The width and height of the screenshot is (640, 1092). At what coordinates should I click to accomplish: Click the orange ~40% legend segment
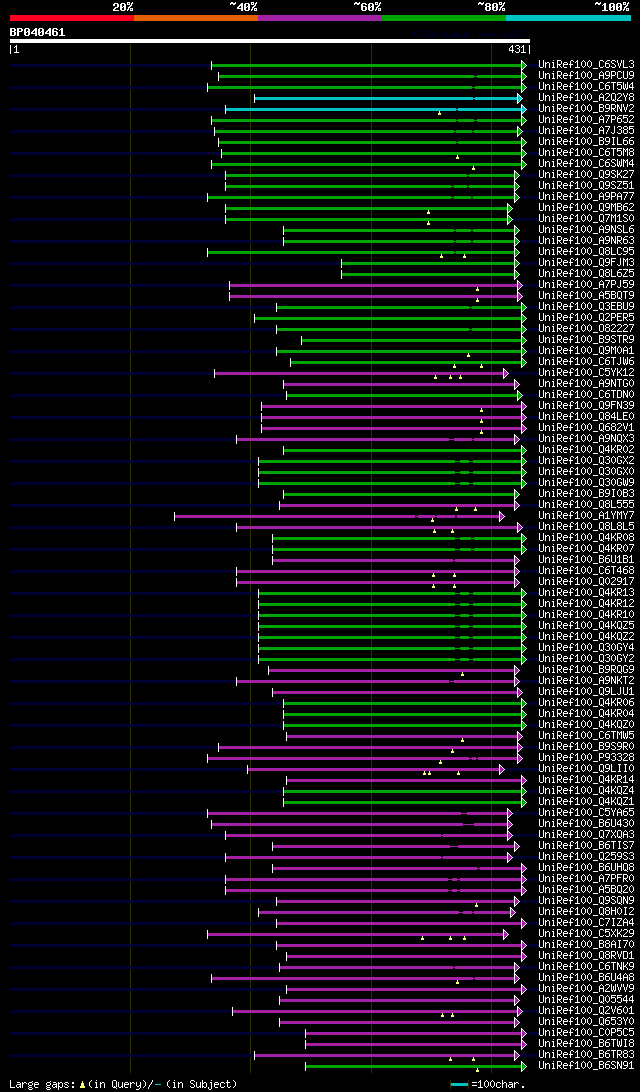196,17
